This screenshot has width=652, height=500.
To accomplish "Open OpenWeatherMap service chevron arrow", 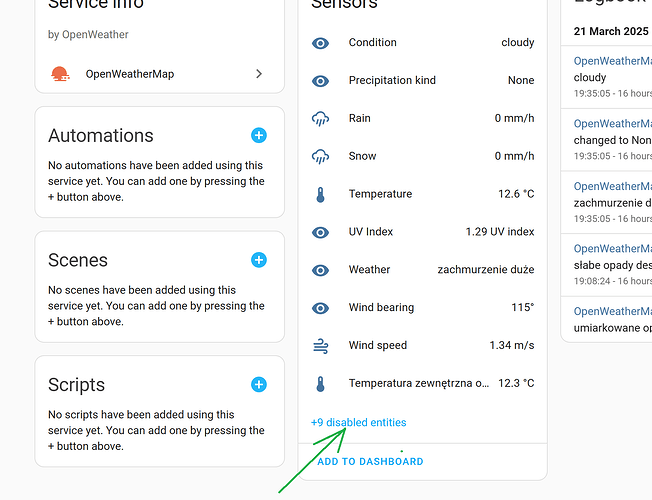I will pyautogui.click(x=259, y=74).
